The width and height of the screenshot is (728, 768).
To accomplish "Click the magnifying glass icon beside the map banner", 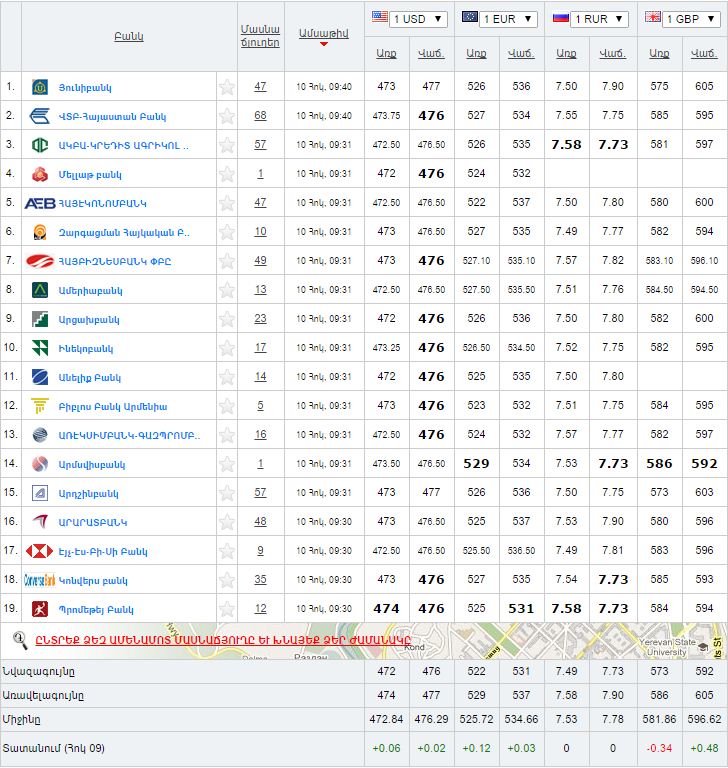I will coord(19,640).
